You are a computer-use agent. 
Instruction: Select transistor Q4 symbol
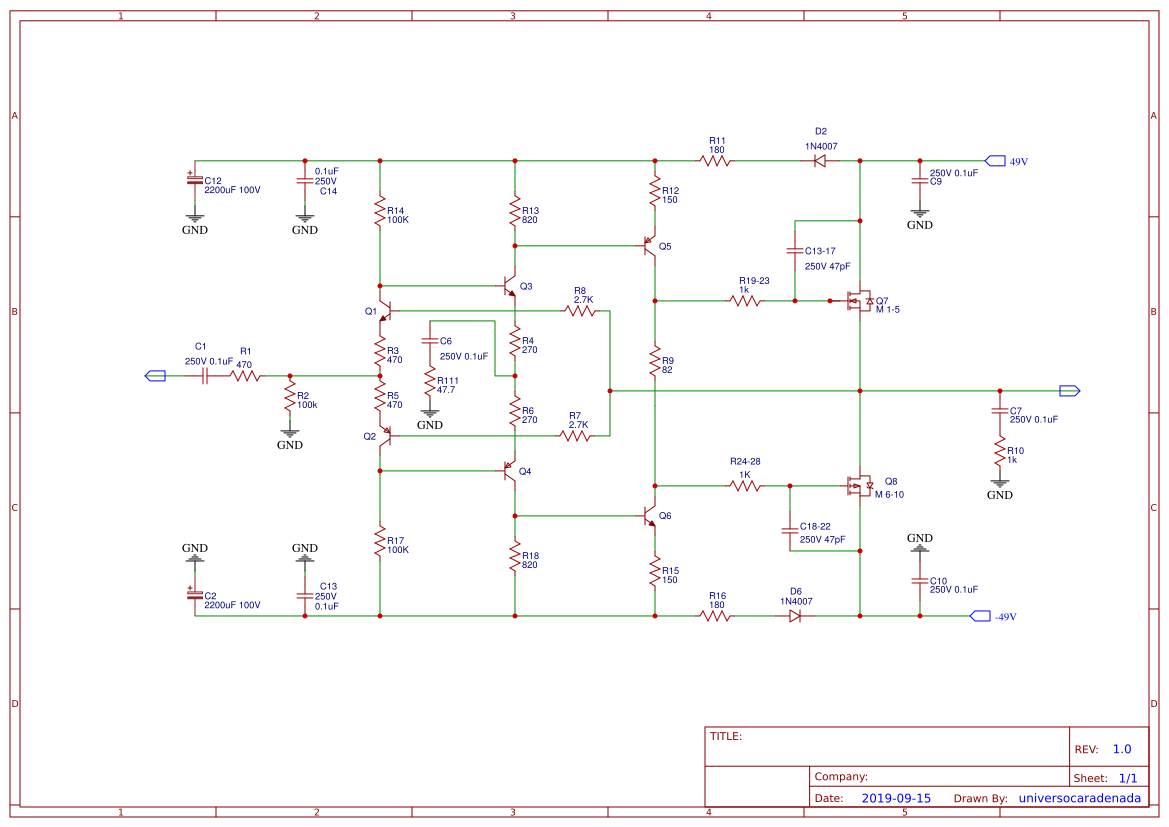click(x=509, y=471)
